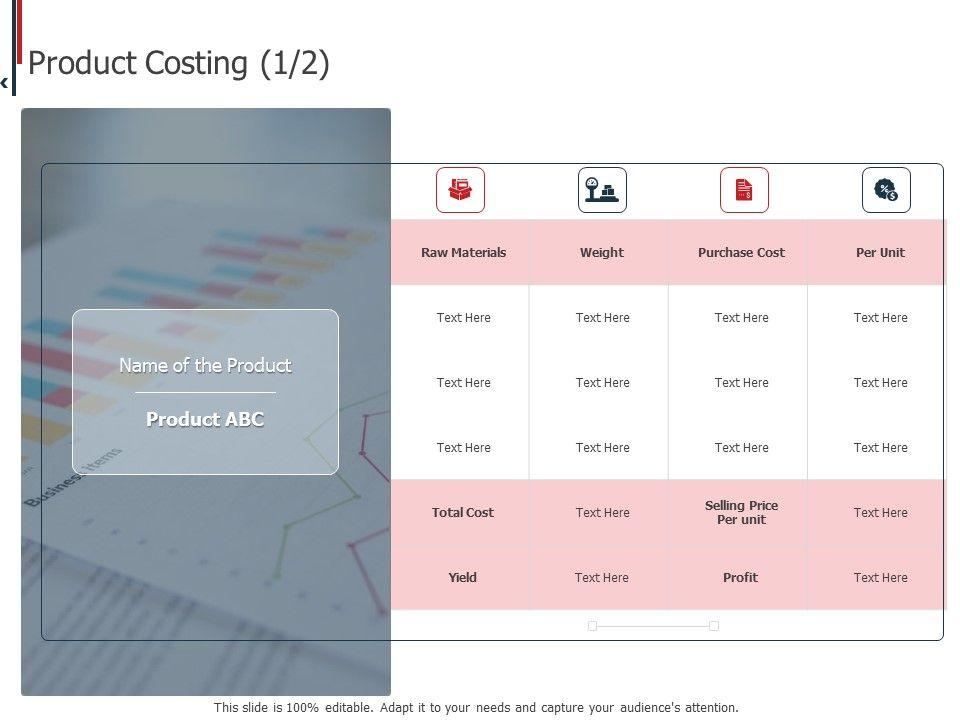Image resolution: width=960 pixels, height=720 pixels.
Task: Click the per unit percent-dollar badge icon
Action: coord(887,190)
